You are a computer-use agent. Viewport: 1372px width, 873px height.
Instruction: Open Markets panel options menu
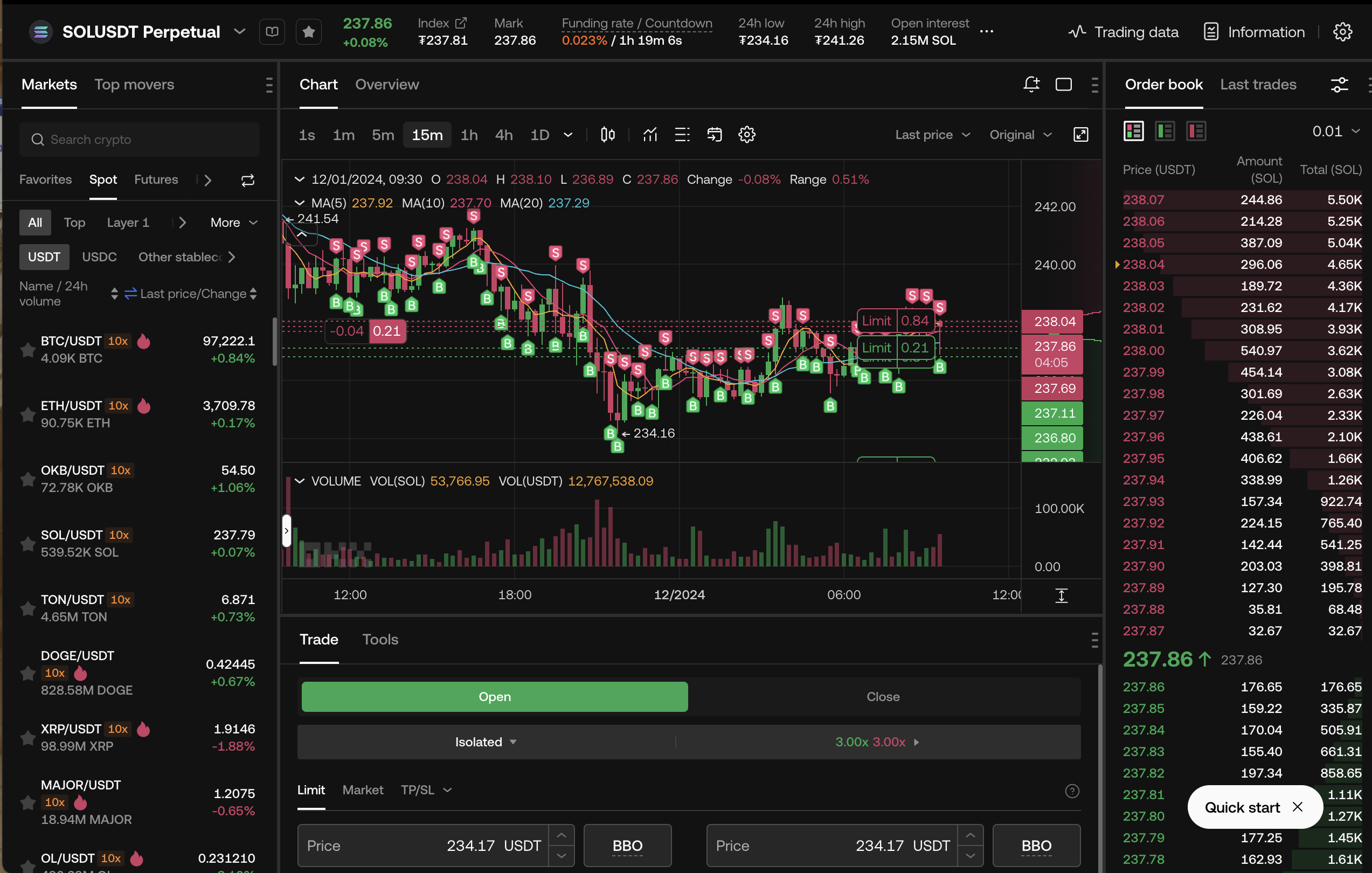[x=269, y=85]
